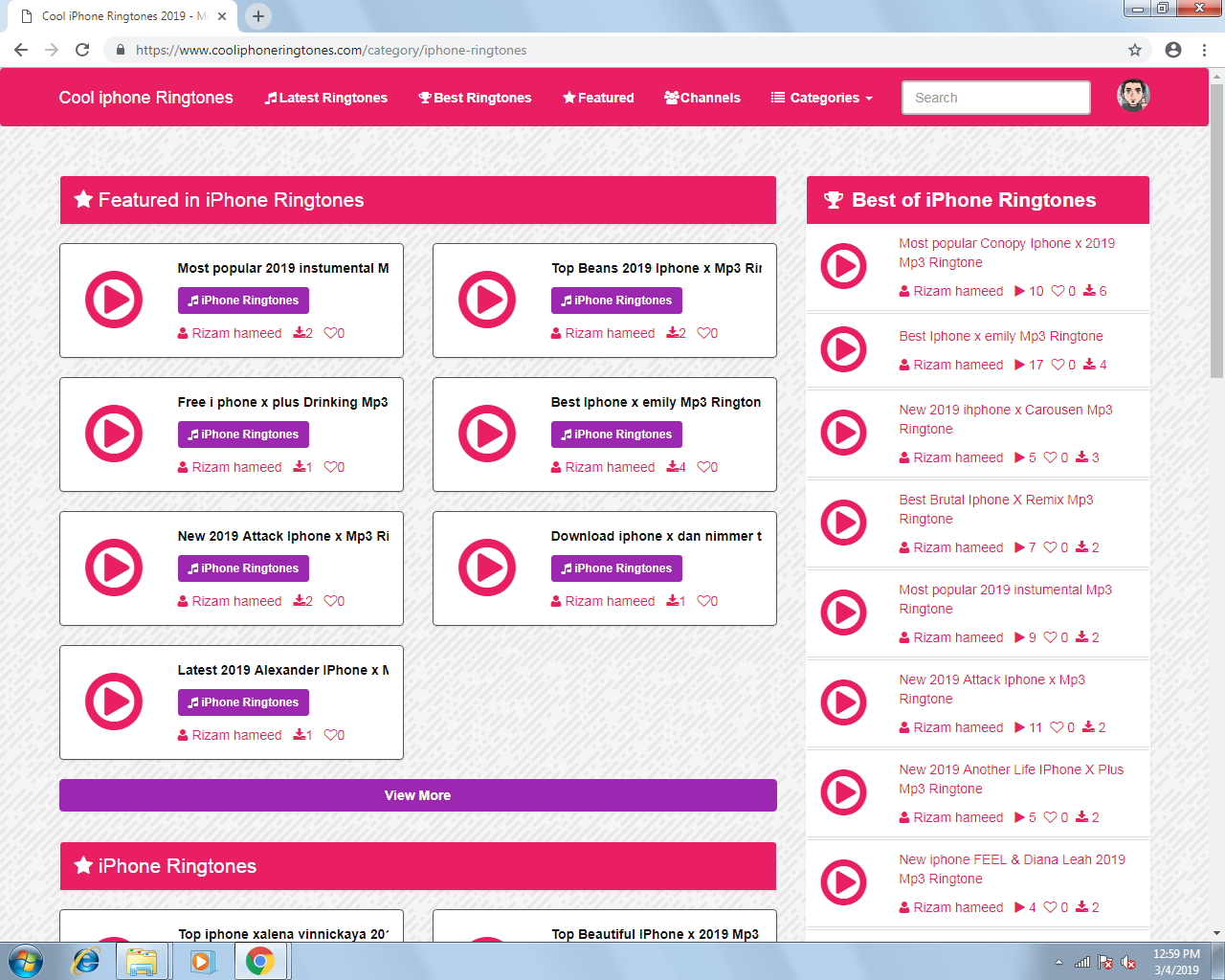Open Chrome three-dot menu
The height and width of the screenshot is (980, 1225).
[1204, 50]
